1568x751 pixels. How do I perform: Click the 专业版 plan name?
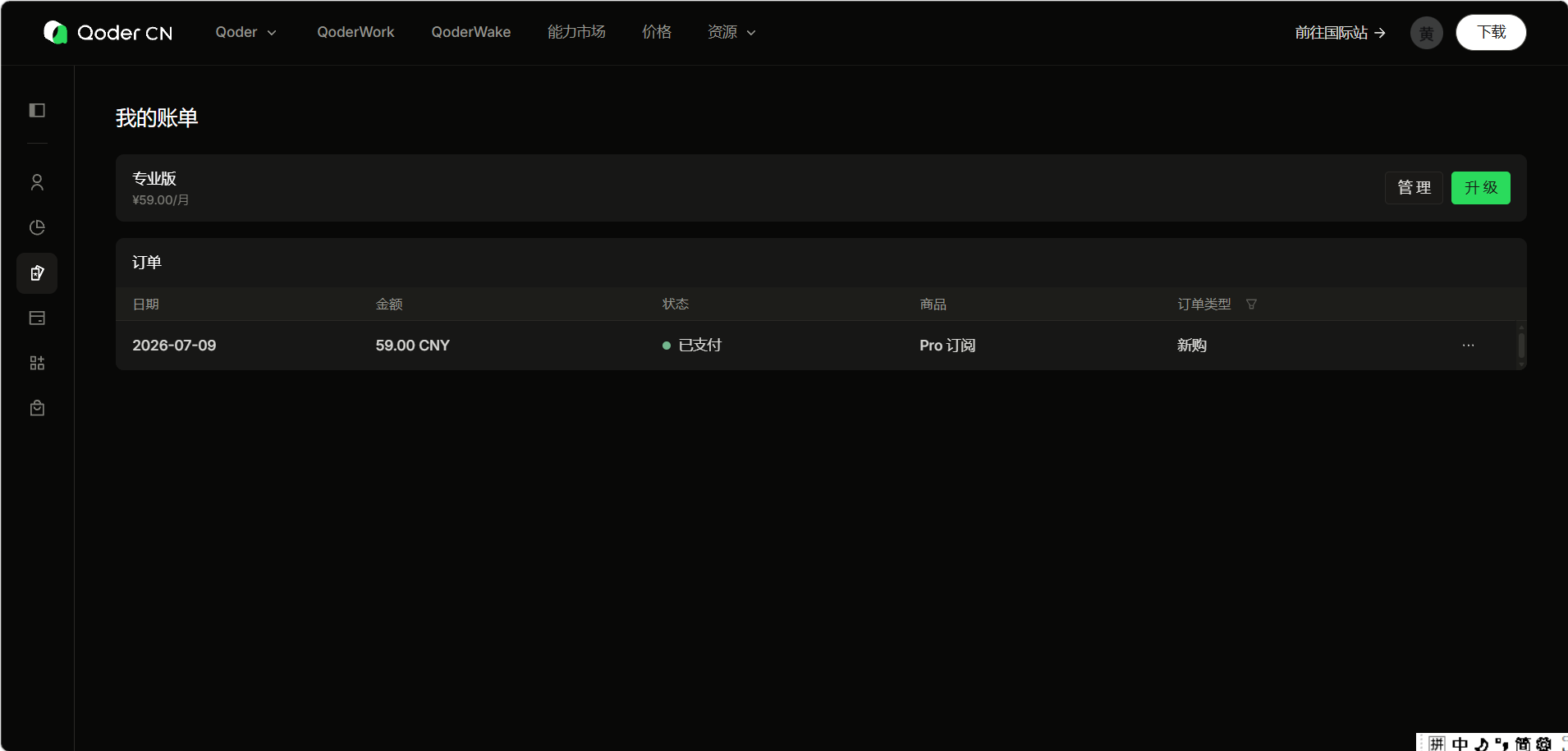154,179
